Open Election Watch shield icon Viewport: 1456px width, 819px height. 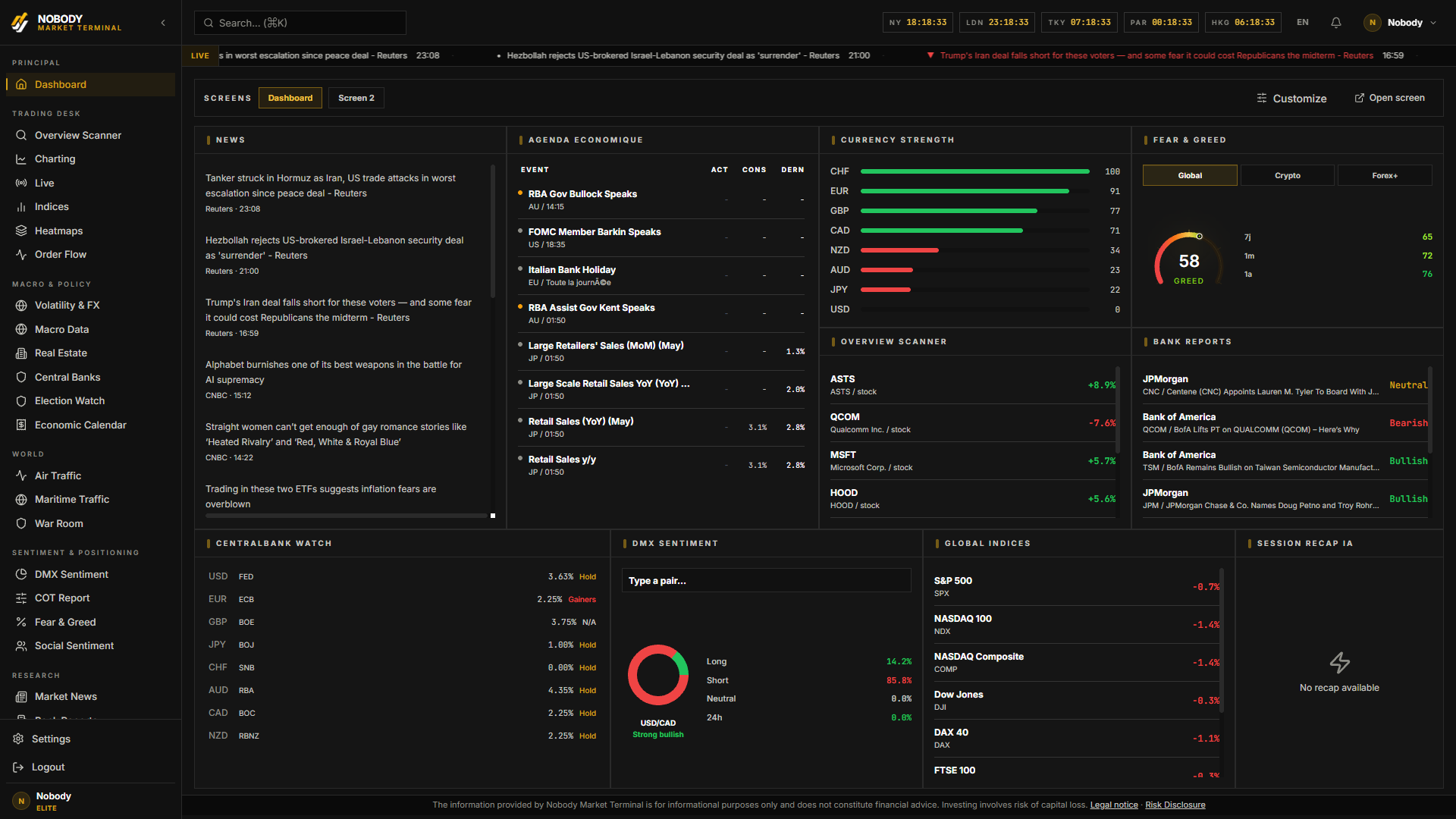[21, 400]
